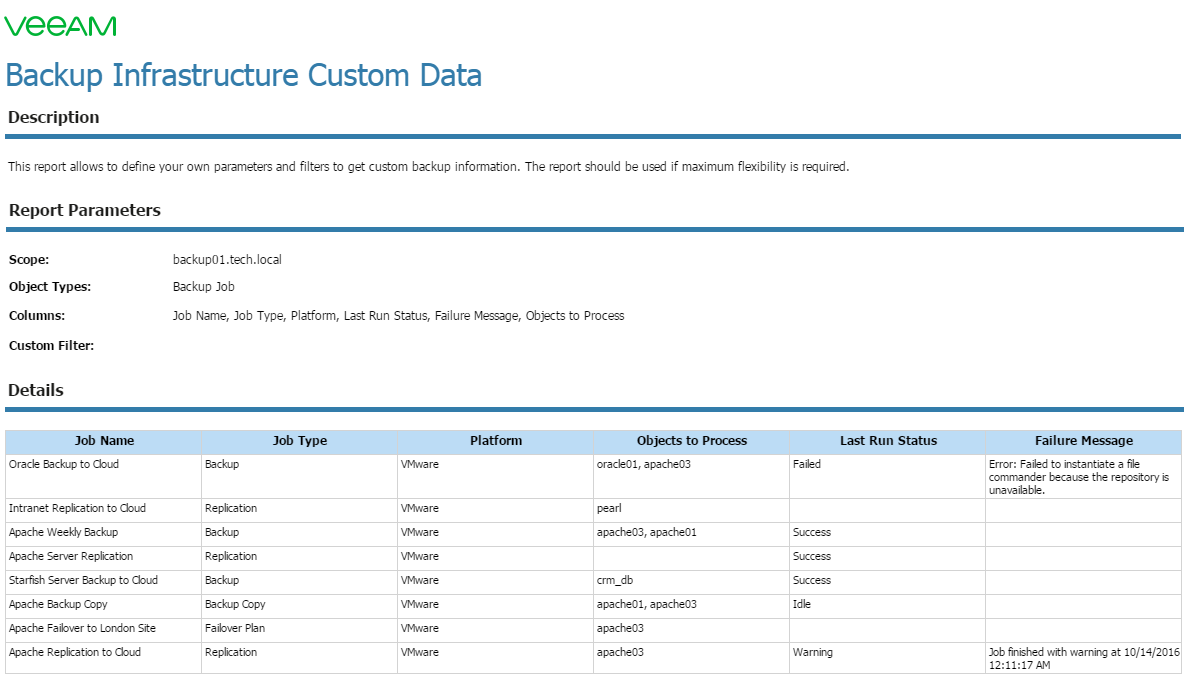Click the Description section heading

point(54,117)
